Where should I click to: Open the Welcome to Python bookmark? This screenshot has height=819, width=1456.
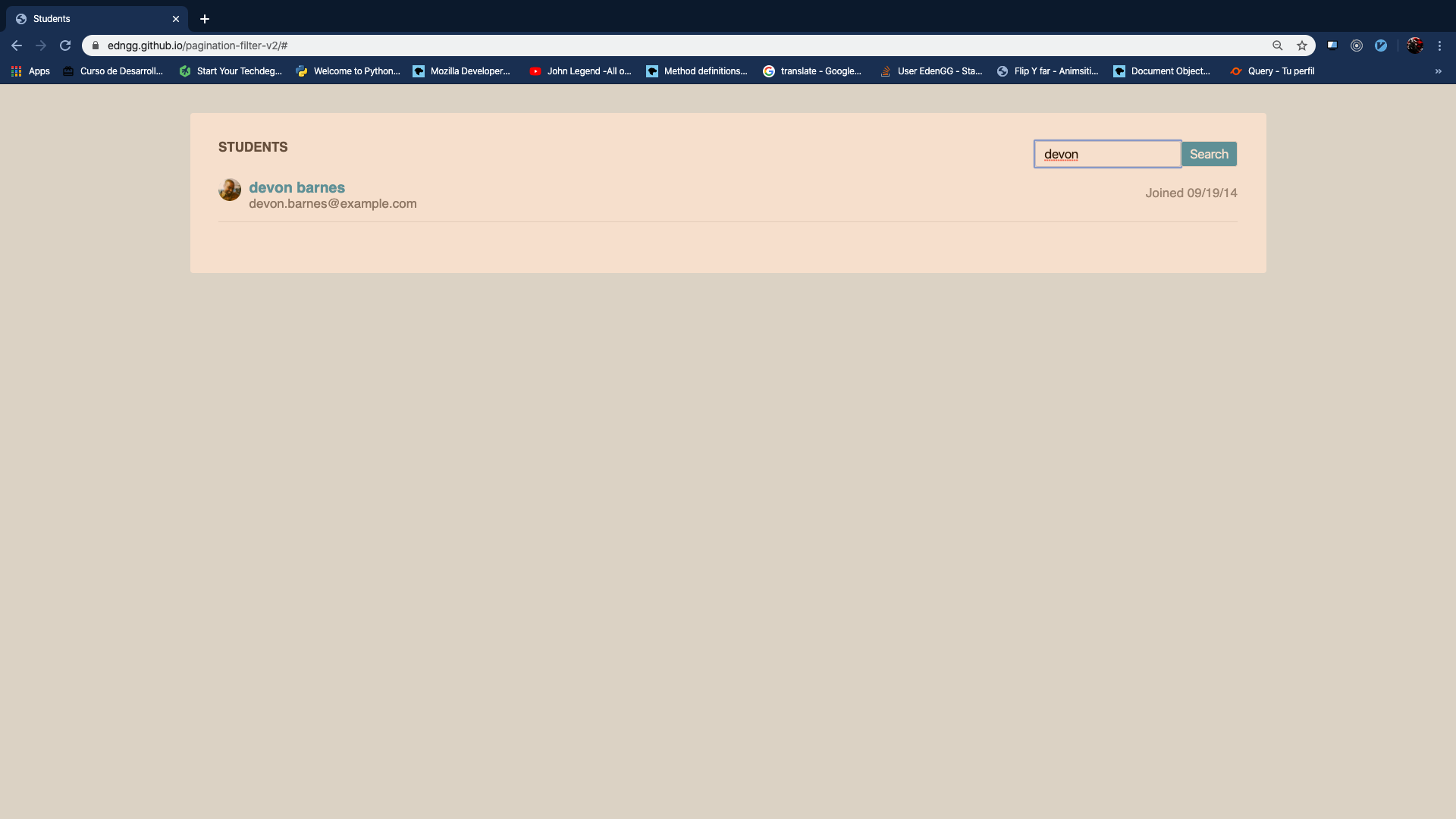pos(348,71)
